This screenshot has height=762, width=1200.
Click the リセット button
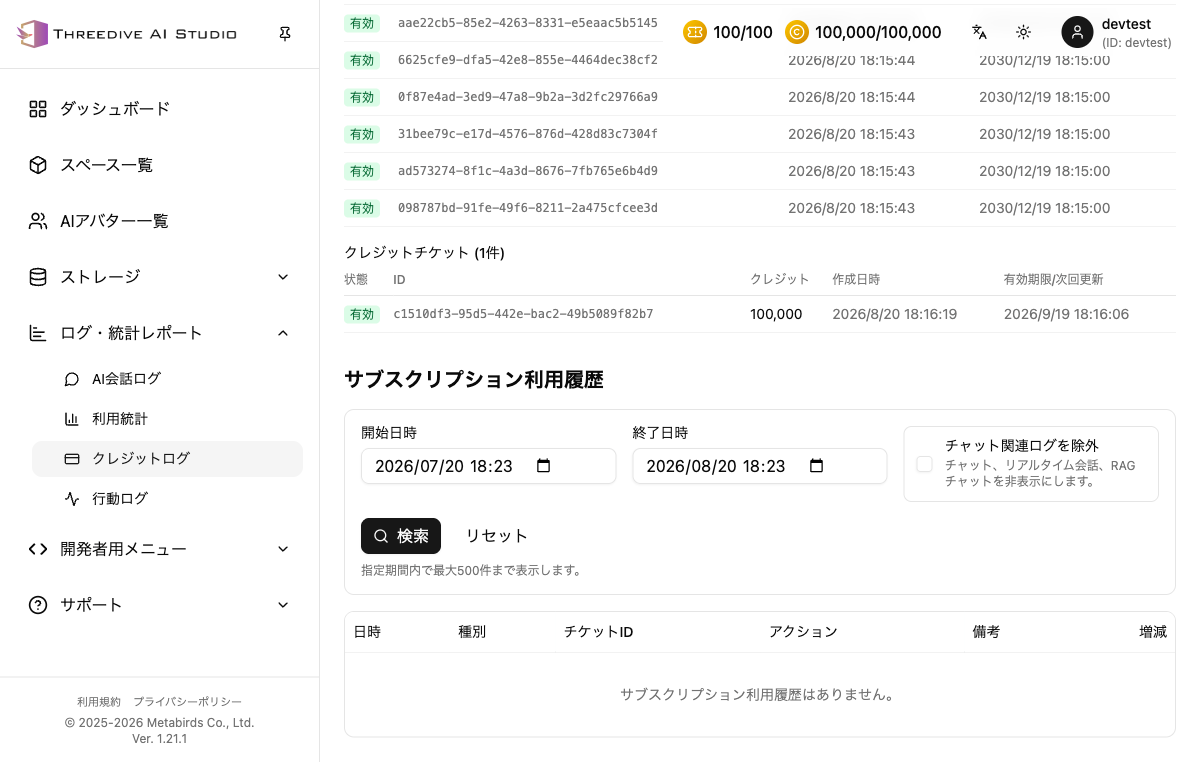497,536
